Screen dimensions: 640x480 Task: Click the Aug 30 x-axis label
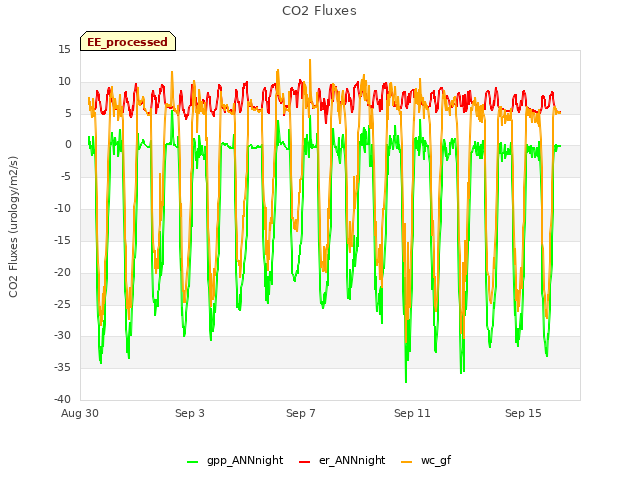tap(80, 413)
